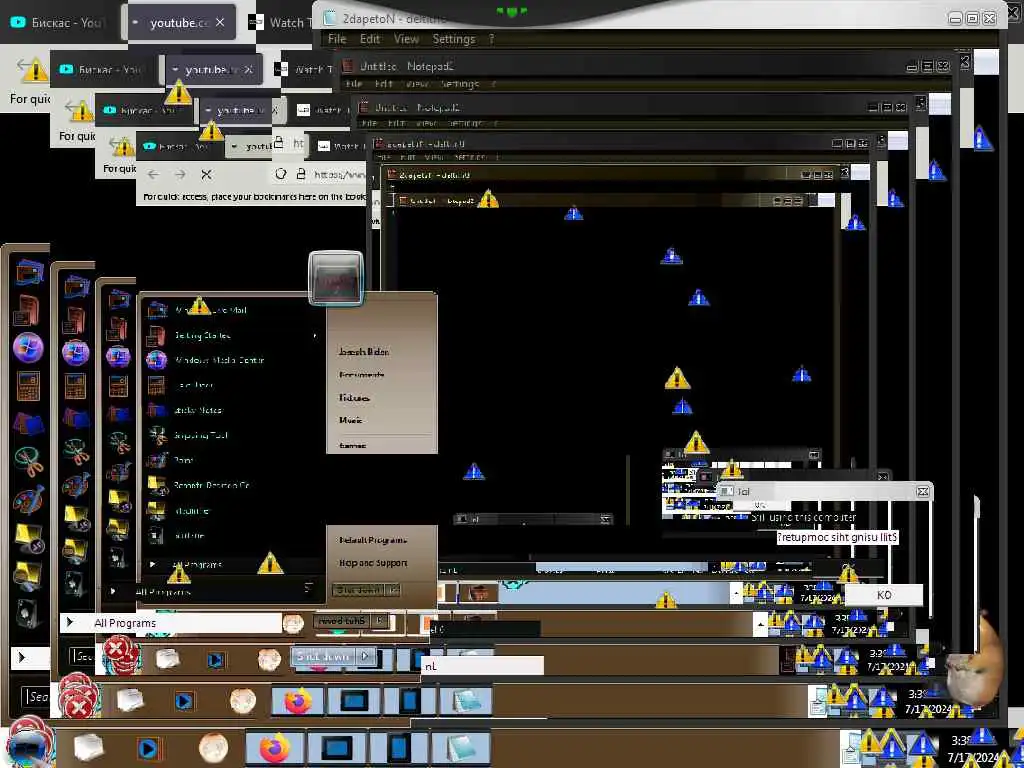Click Firefox in the second-lowest taskbar row

[x=298, y=702]
